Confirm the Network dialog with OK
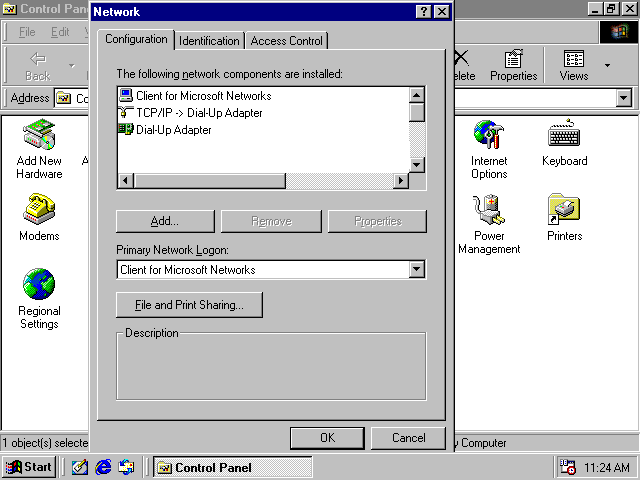The image size is (640, 480). coord(327,438)
